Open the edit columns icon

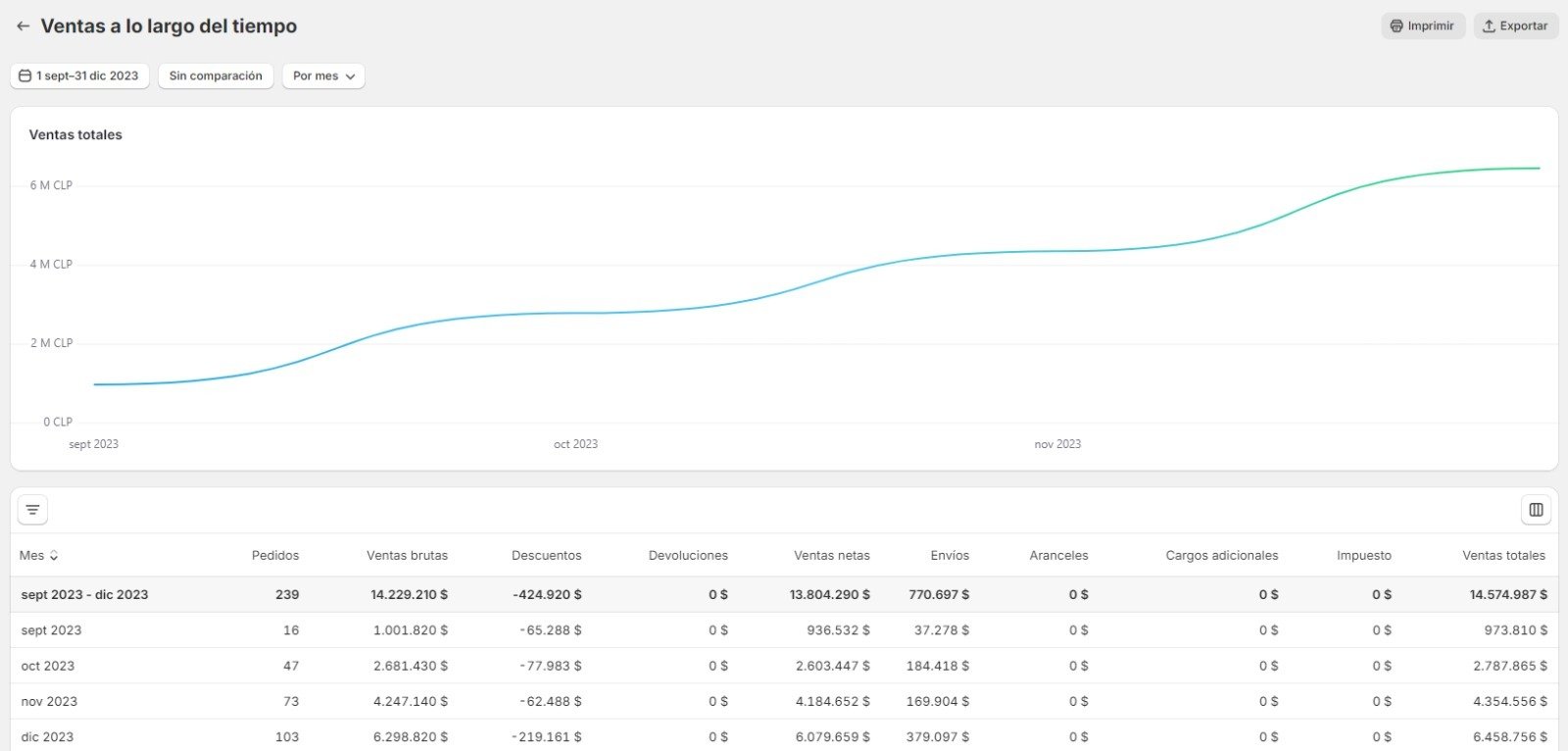pos(1536,510)
